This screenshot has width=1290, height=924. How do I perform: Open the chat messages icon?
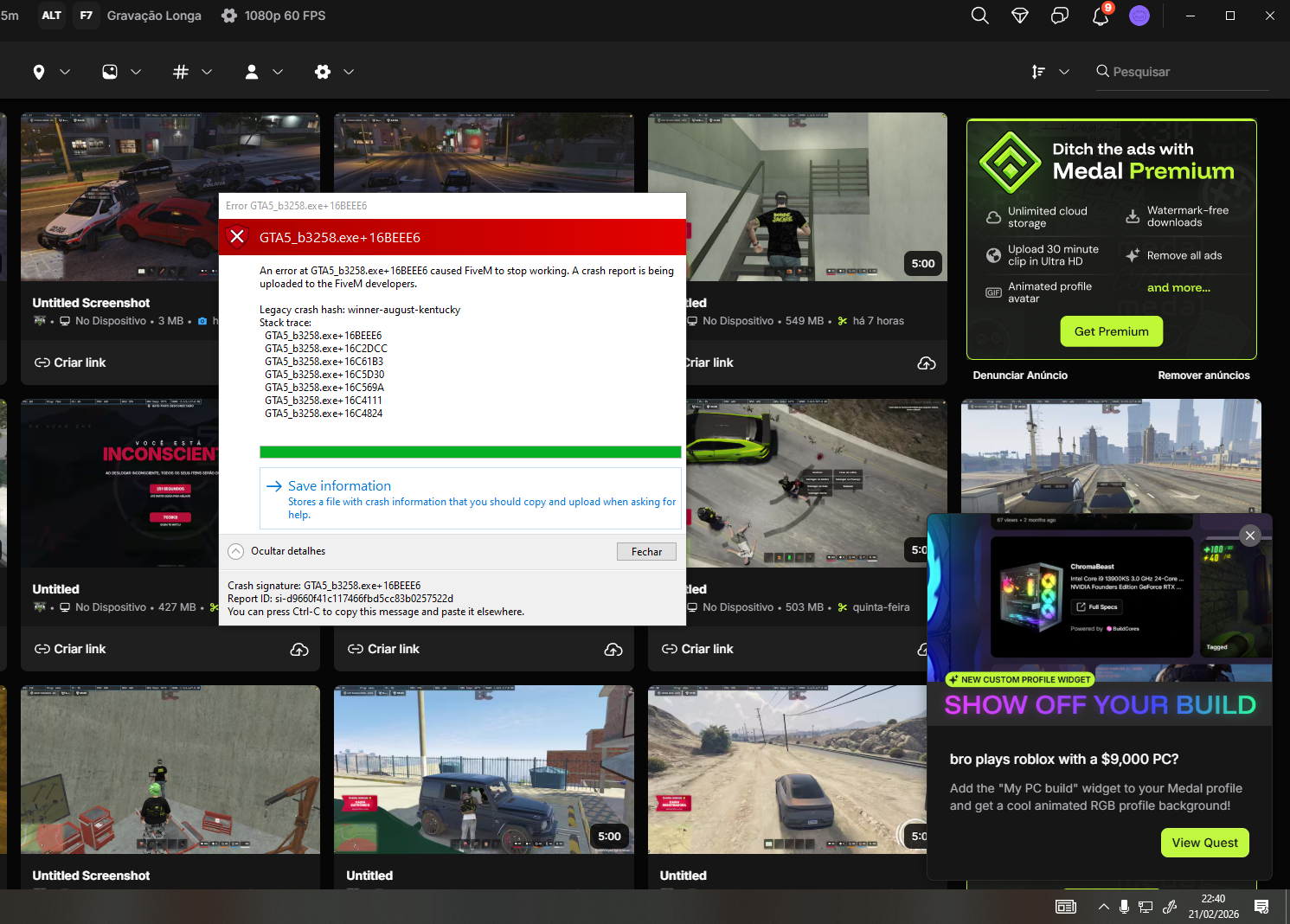1060,16
